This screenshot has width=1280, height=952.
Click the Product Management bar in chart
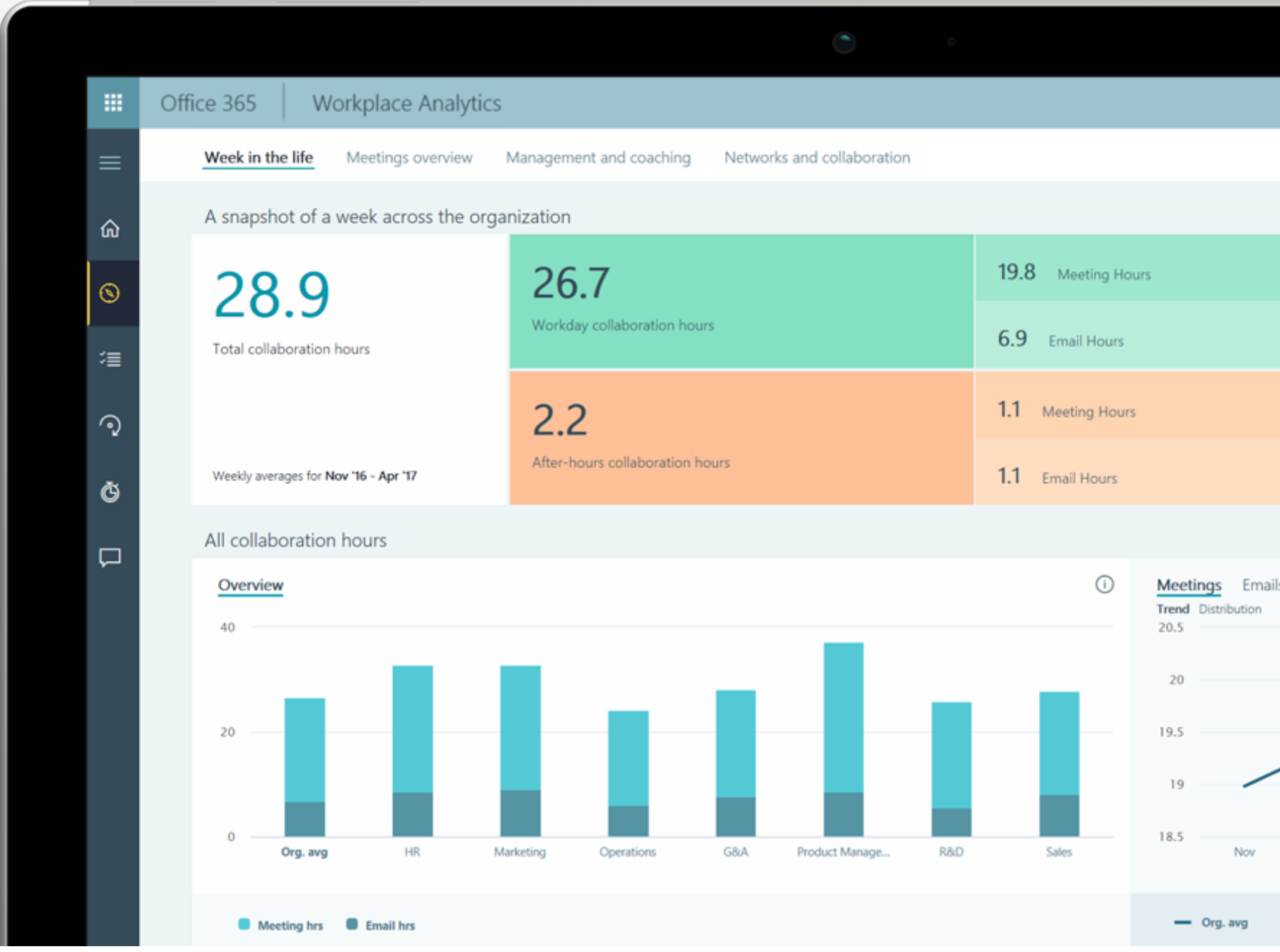click(843, 739)
